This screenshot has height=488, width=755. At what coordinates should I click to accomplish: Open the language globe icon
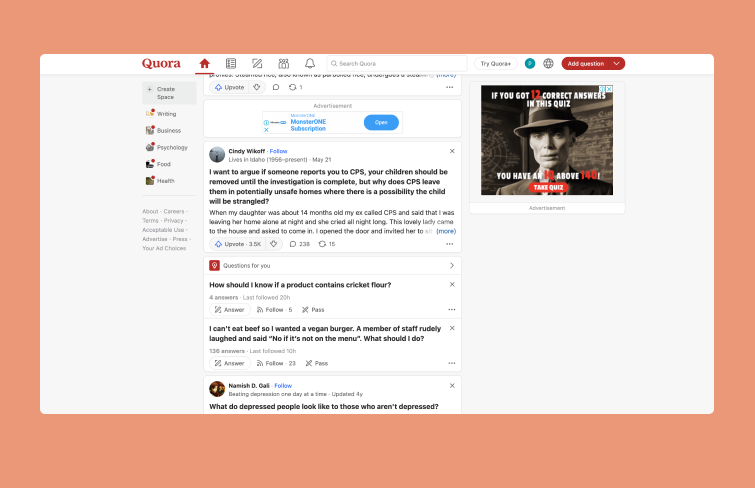548,64
